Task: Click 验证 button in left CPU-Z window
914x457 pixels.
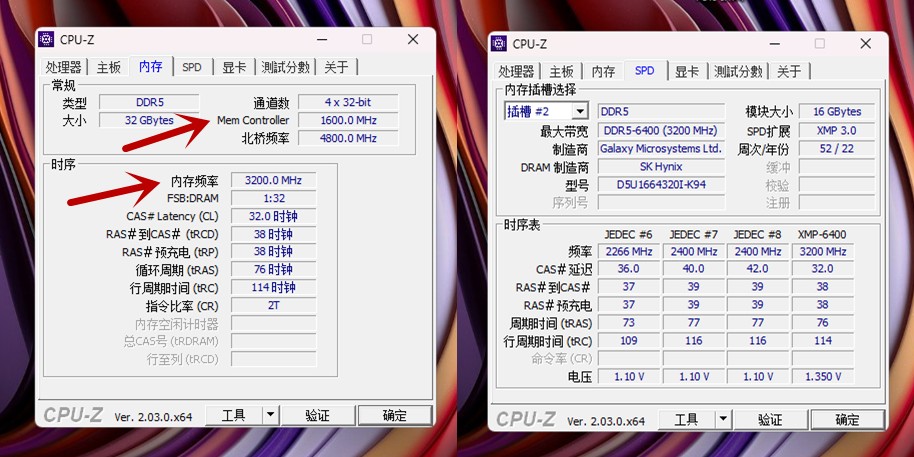Action: point(318,416)
